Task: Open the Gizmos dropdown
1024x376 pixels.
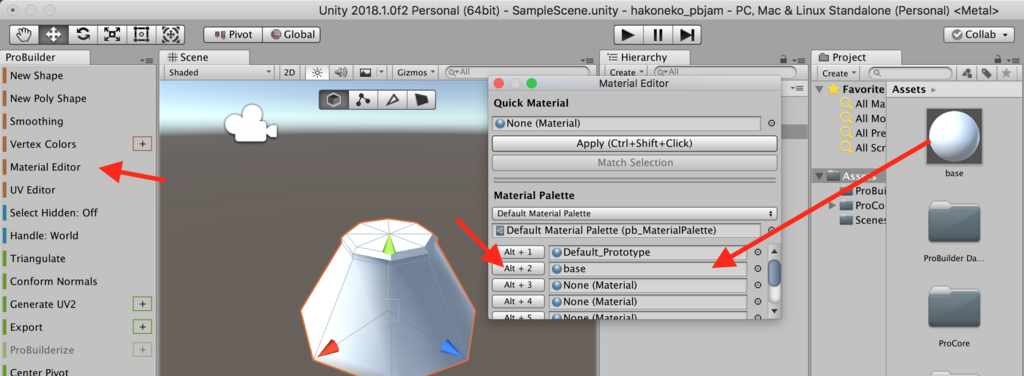Action: point(416,72)
